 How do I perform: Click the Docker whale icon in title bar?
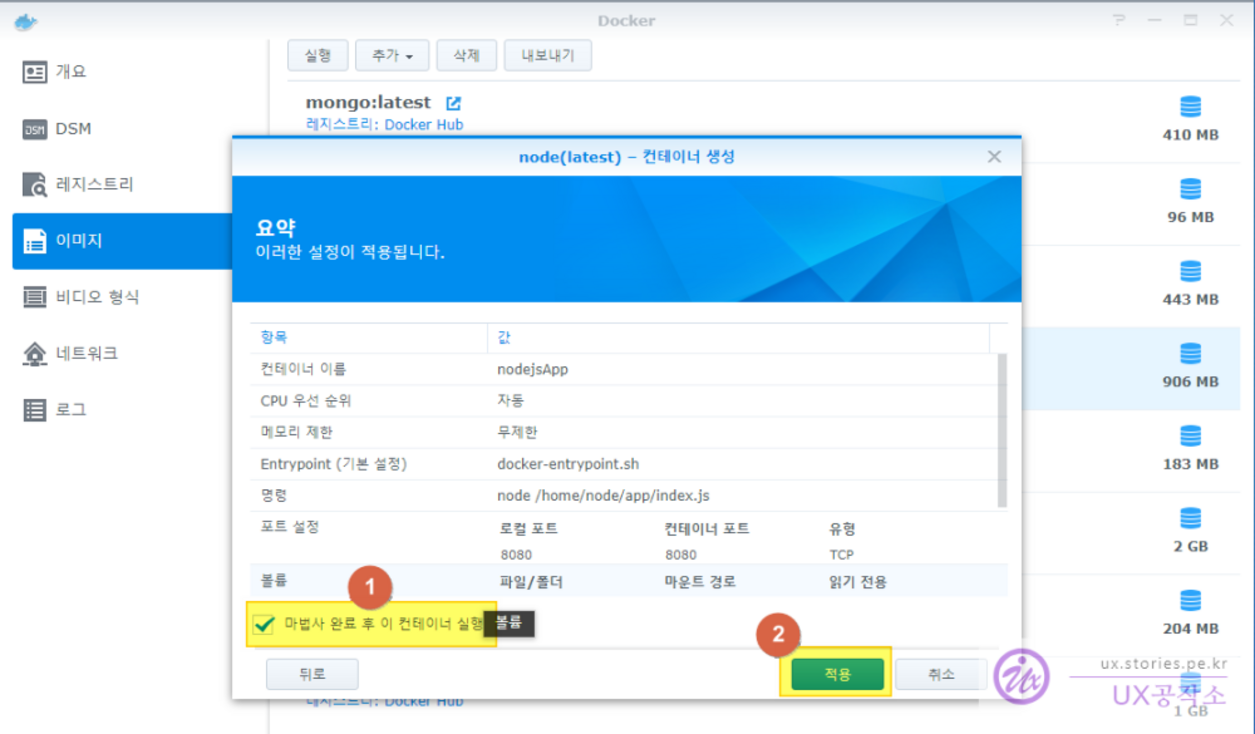coord(25,21)
